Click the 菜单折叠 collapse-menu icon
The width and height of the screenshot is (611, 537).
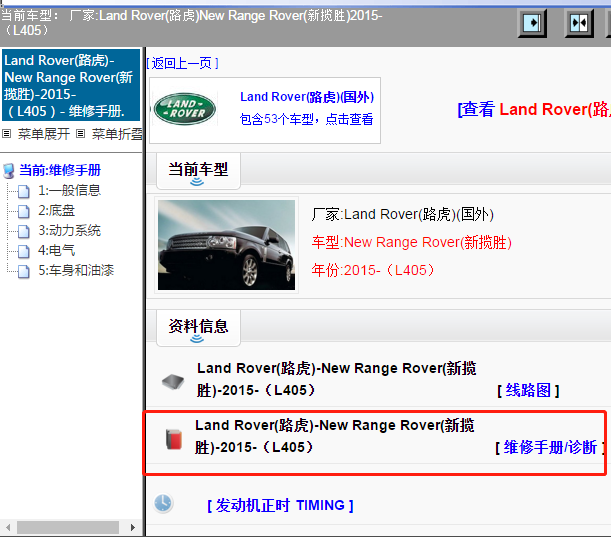pyautogui.click(x=80, y=134)
